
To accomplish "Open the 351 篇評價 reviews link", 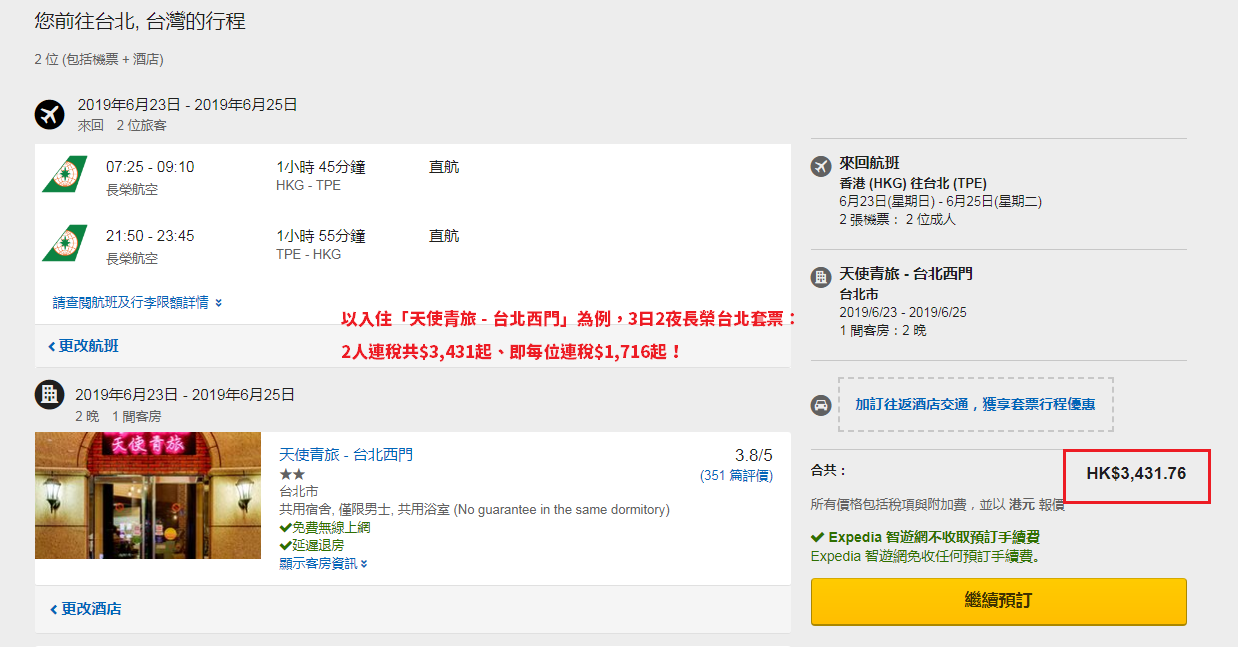I will (x=737, y=476).
